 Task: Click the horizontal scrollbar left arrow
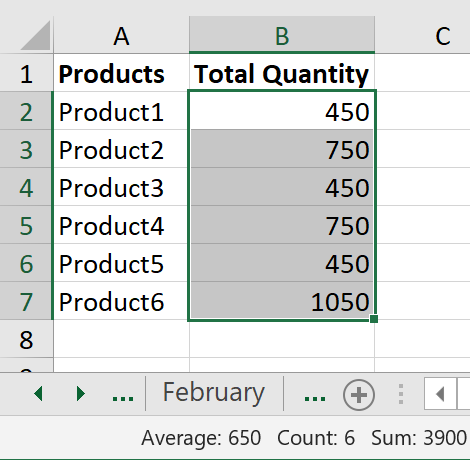pyautogui.click(x=440, y=394)
